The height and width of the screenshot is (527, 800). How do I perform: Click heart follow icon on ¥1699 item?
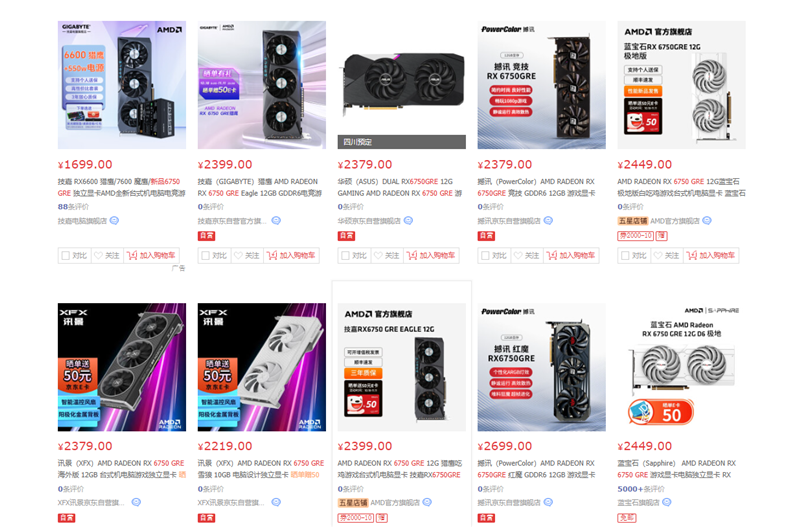(x=98, y=256)
